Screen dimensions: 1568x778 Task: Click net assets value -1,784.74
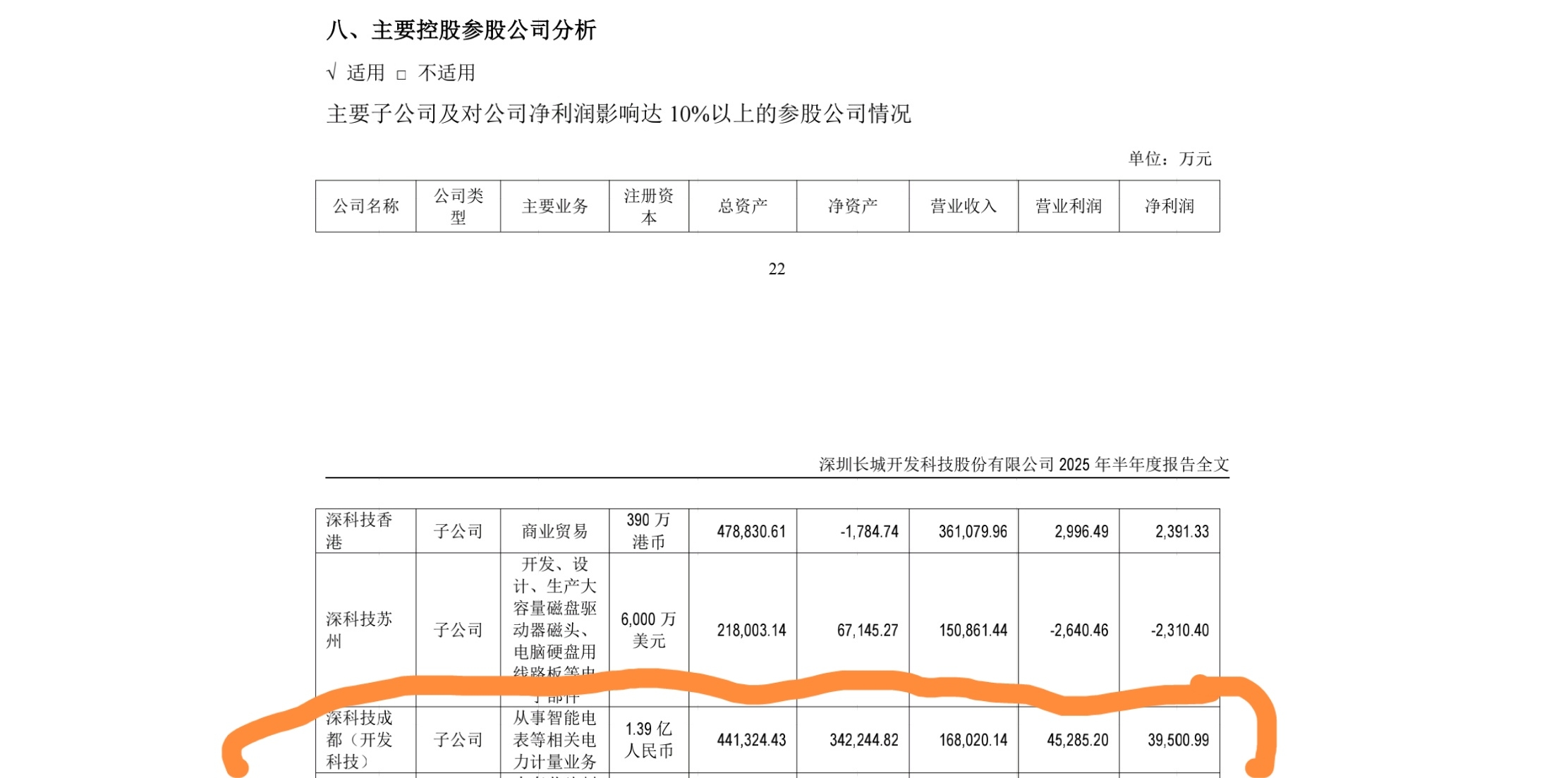coord(869,532)
